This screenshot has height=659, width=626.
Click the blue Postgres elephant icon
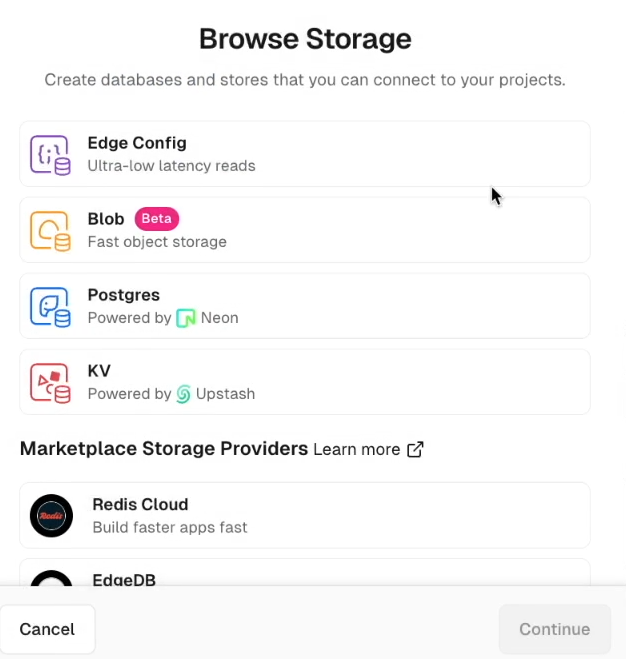pyautogui.click(x=50, y=306)
